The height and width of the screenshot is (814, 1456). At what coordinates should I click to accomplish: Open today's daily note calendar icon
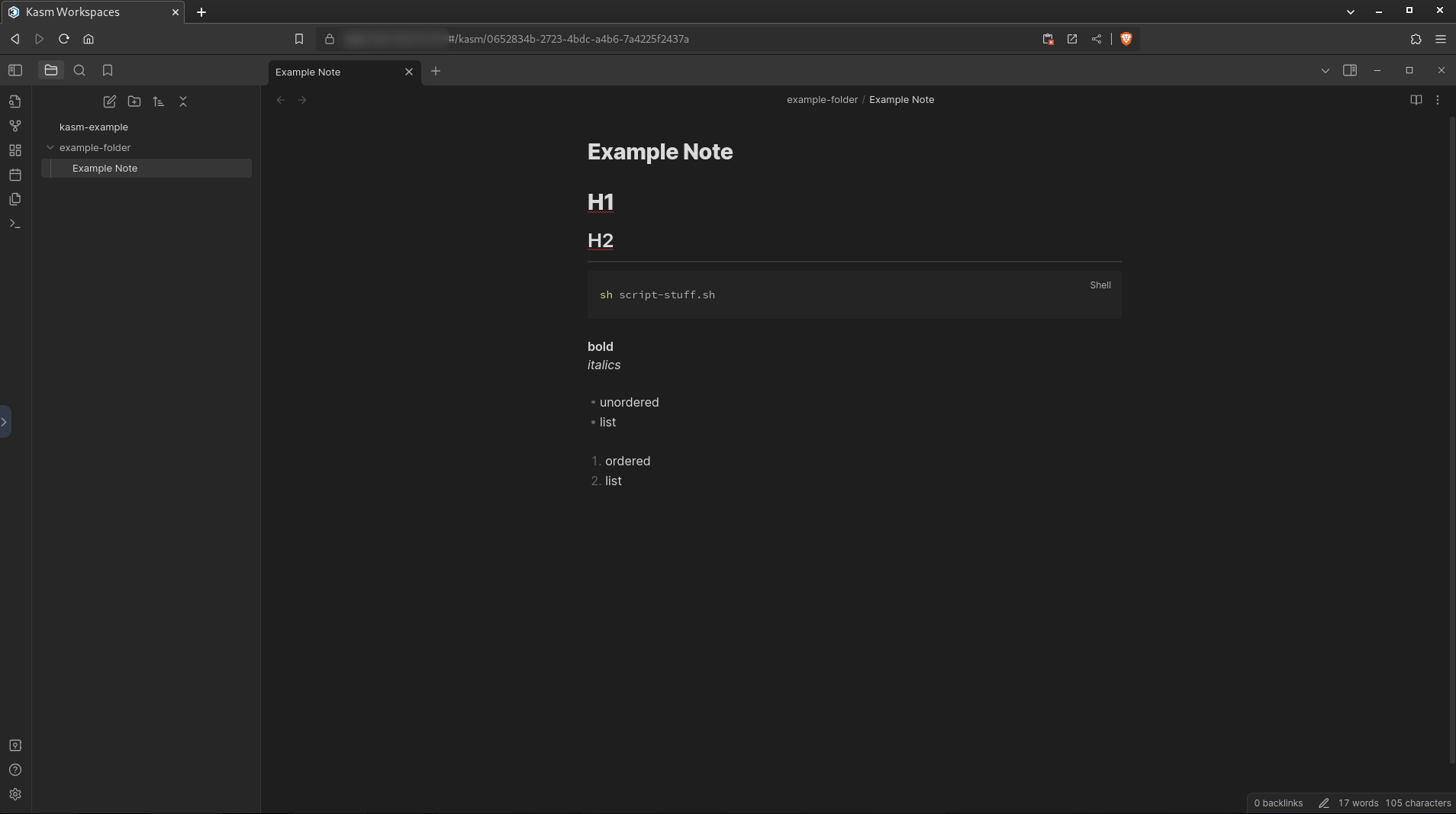pyautogui.click(x=15, y=175)
